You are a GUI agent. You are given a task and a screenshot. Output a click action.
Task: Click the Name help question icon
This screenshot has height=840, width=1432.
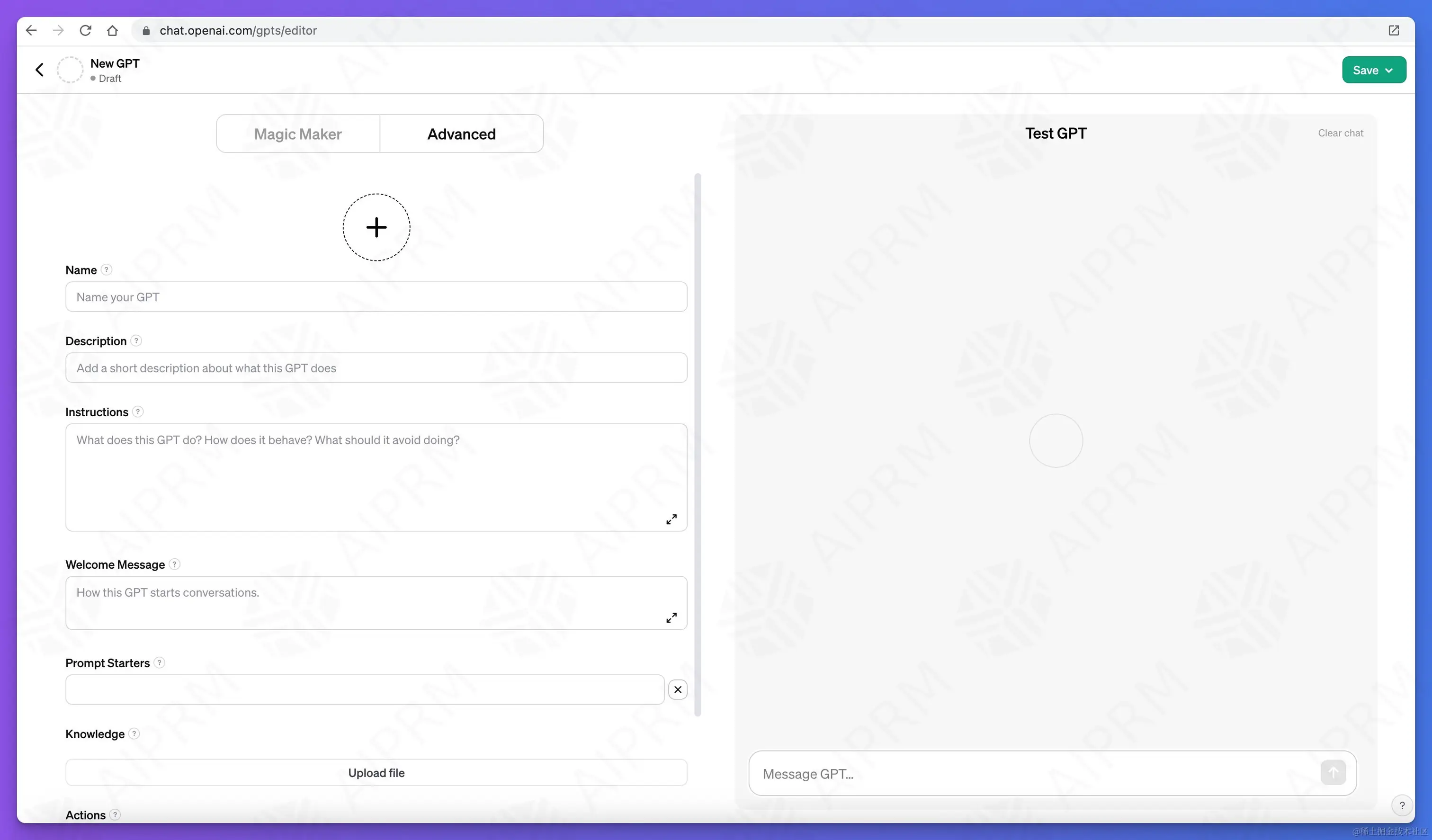[x=106, y=270]
